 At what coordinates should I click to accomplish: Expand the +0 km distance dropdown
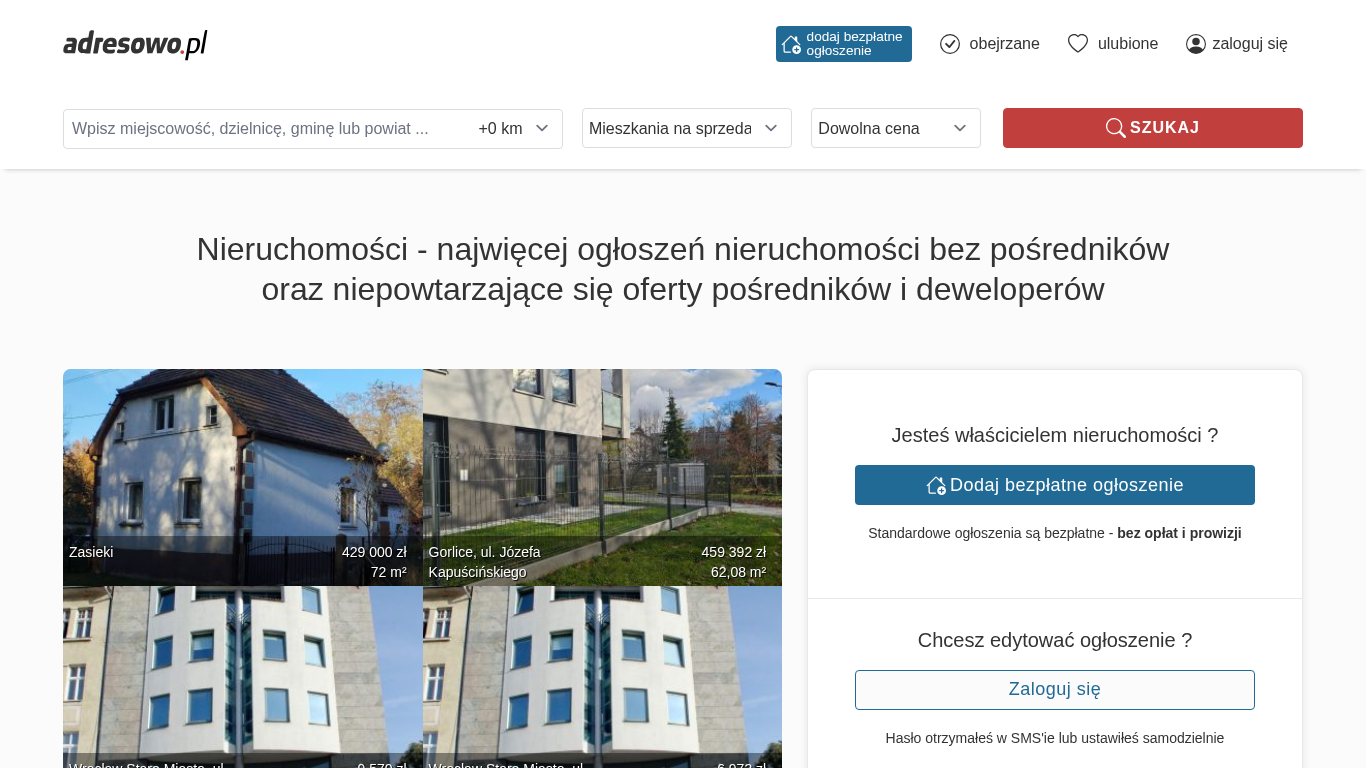(x=514, y=128)
